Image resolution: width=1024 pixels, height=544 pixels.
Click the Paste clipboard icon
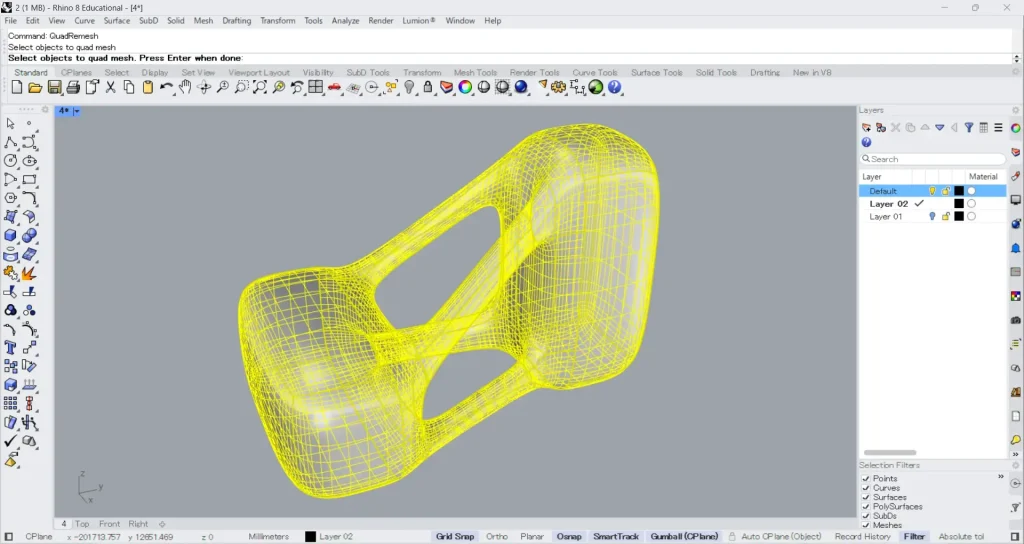[148, 88]
